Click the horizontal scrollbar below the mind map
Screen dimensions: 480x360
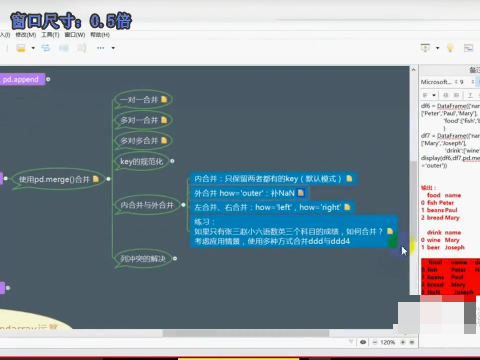(x=246, y=333)
